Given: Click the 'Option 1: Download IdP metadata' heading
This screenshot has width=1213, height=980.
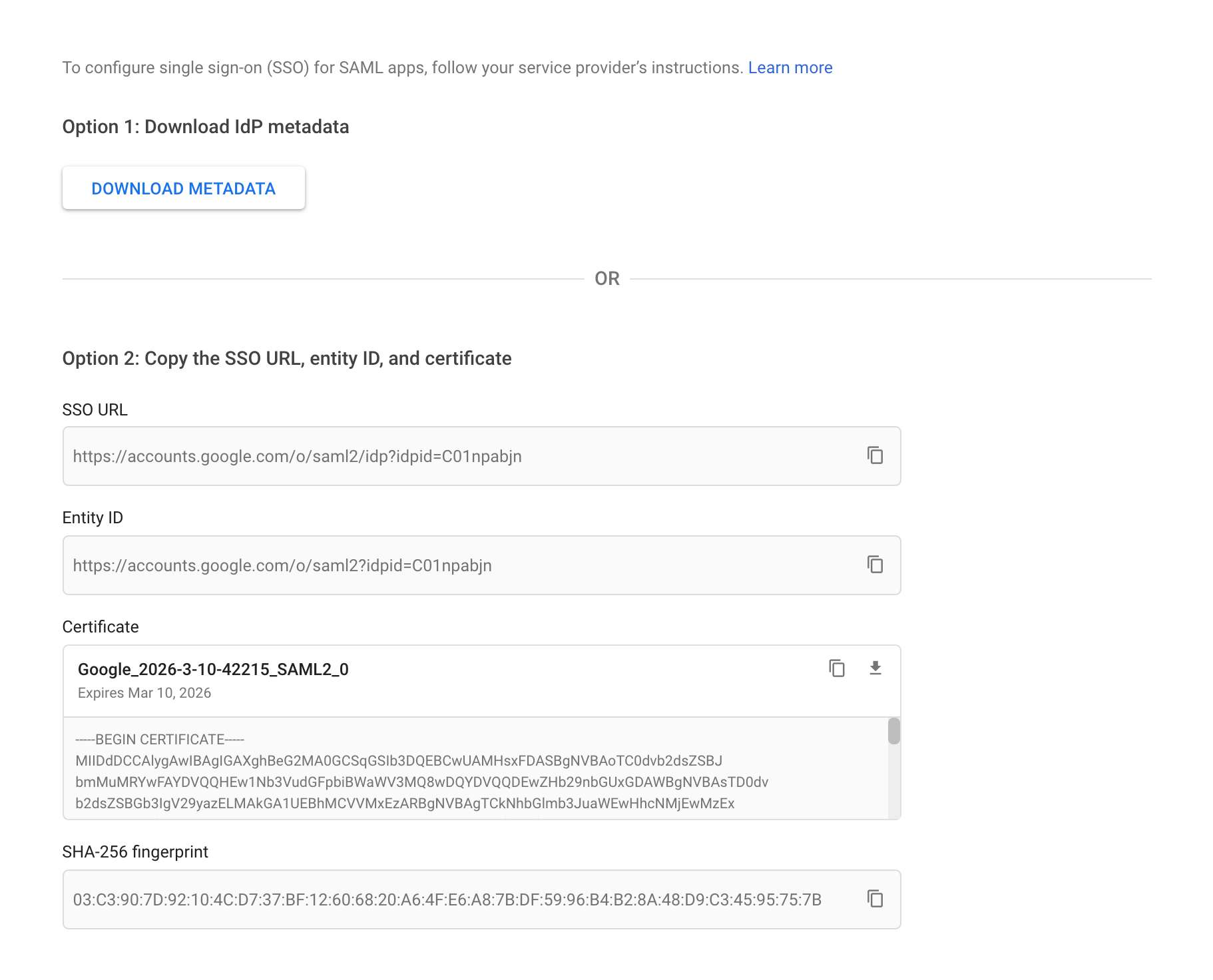Looking at the screenshot, I should [206, 126].
